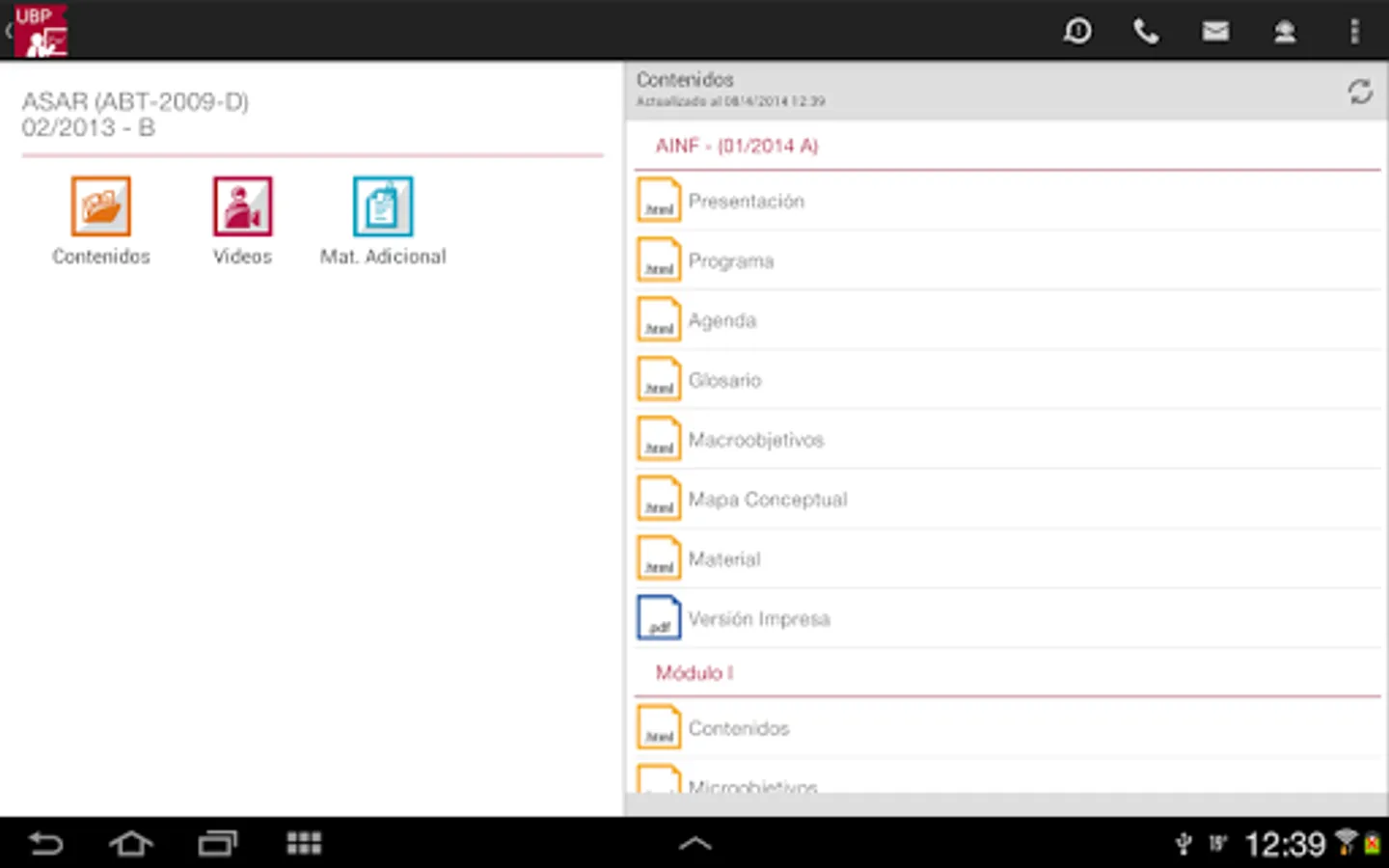Open the Material item
Viewport: 1389px width, 868px height.
(x=1008, y=559)
